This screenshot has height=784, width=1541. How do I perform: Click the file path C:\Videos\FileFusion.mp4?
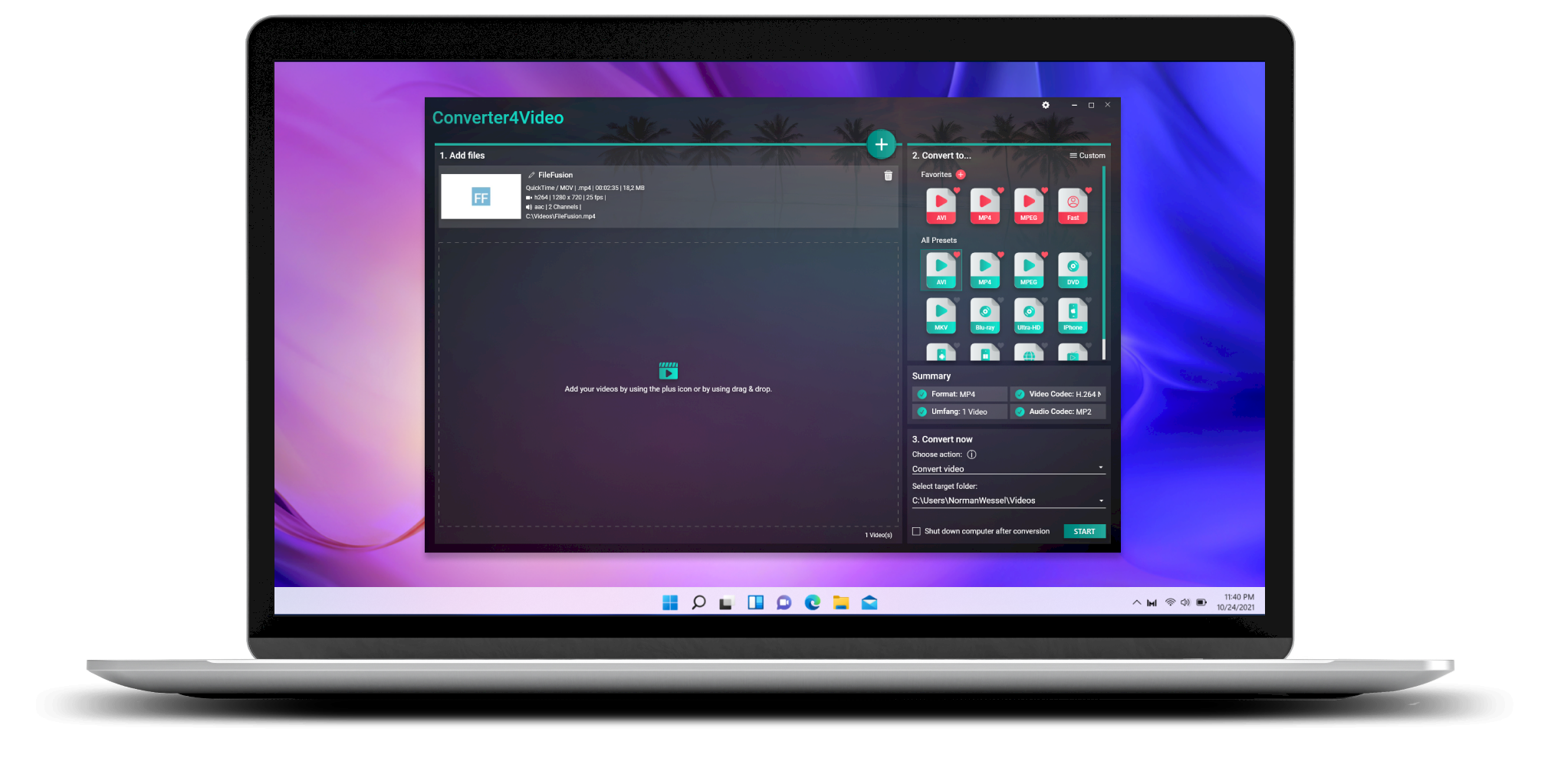(560, 216)
